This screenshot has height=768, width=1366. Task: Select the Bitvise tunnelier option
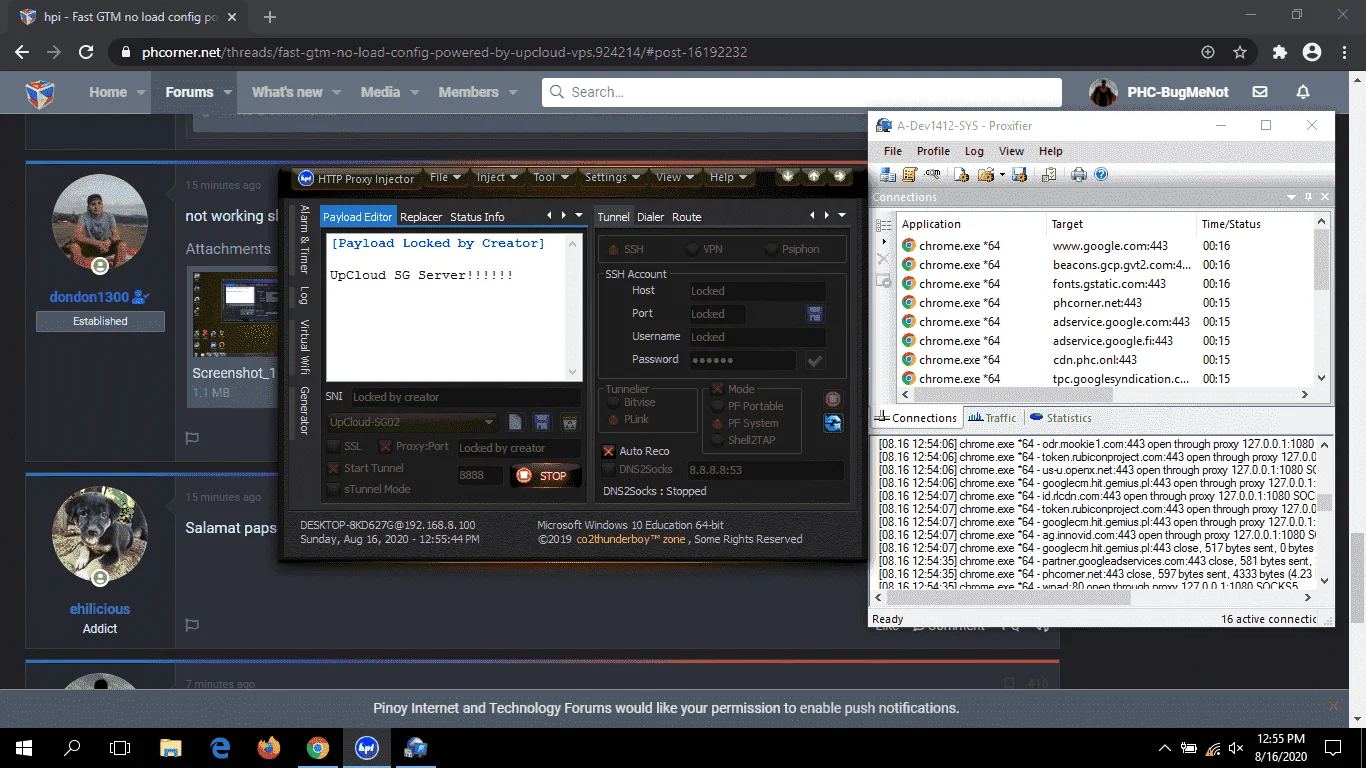click(x=615, y=402)
